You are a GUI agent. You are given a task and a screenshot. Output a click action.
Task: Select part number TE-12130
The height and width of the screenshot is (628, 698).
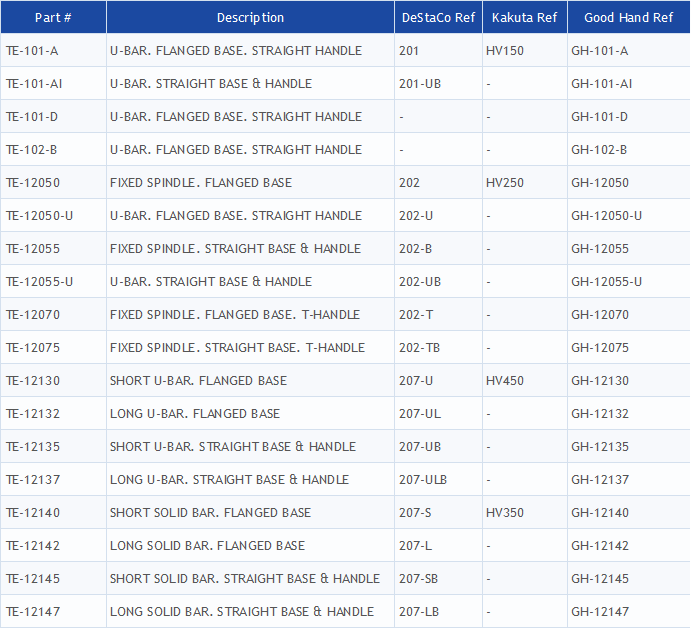[x=33, y=381]
